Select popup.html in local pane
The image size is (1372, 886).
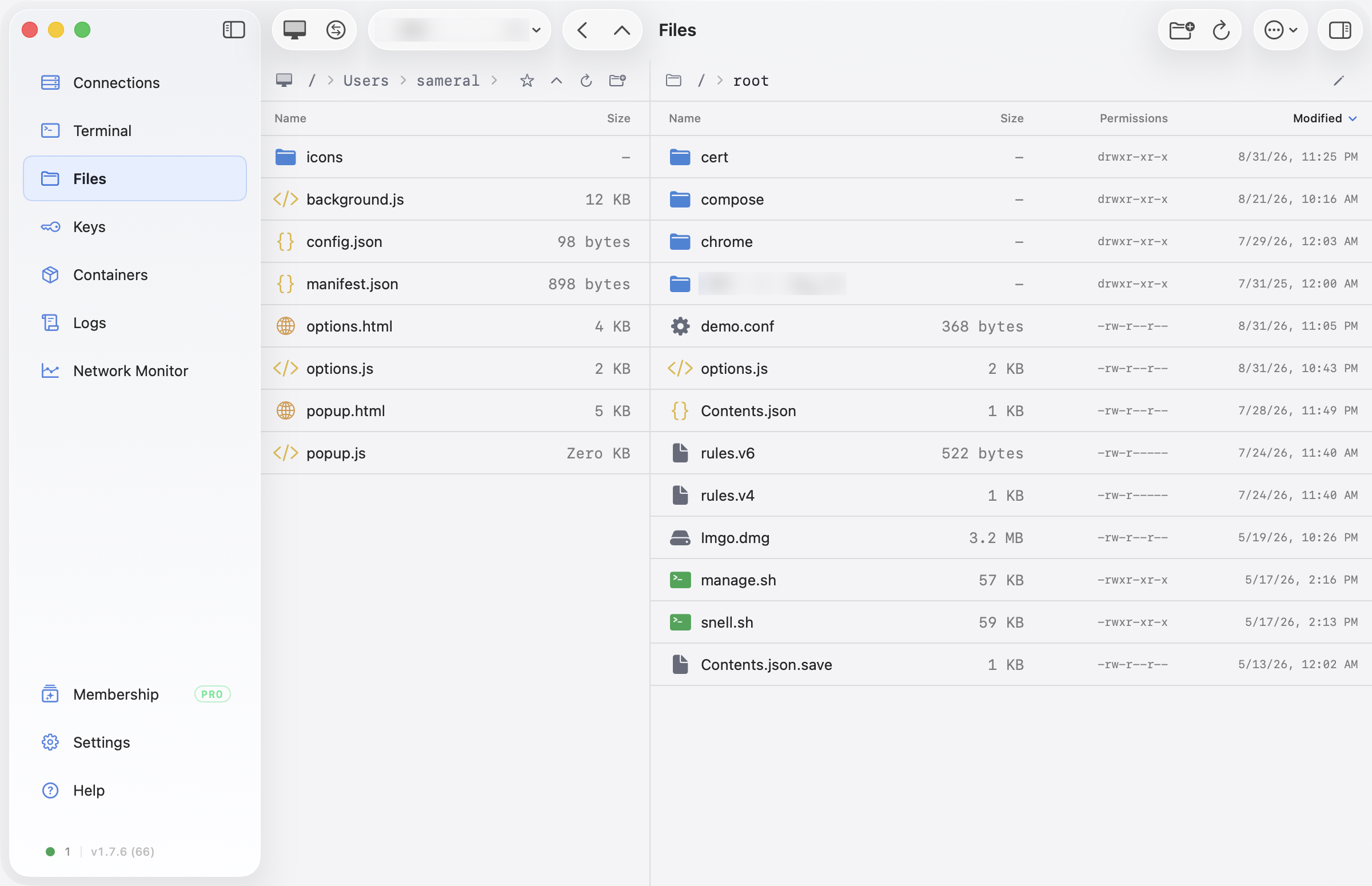(x=455, y=411)
